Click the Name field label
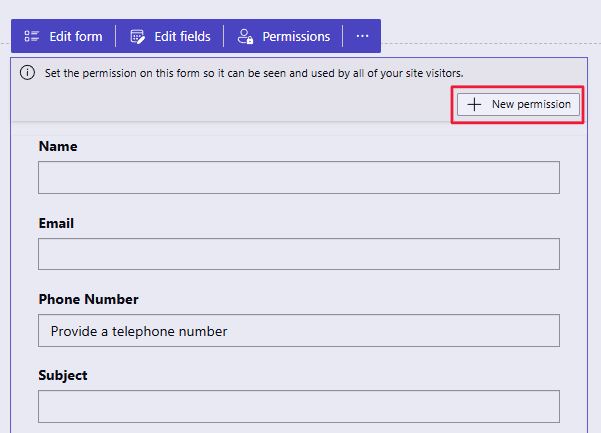This screenshot has width=601, height=433. point(58,147)
